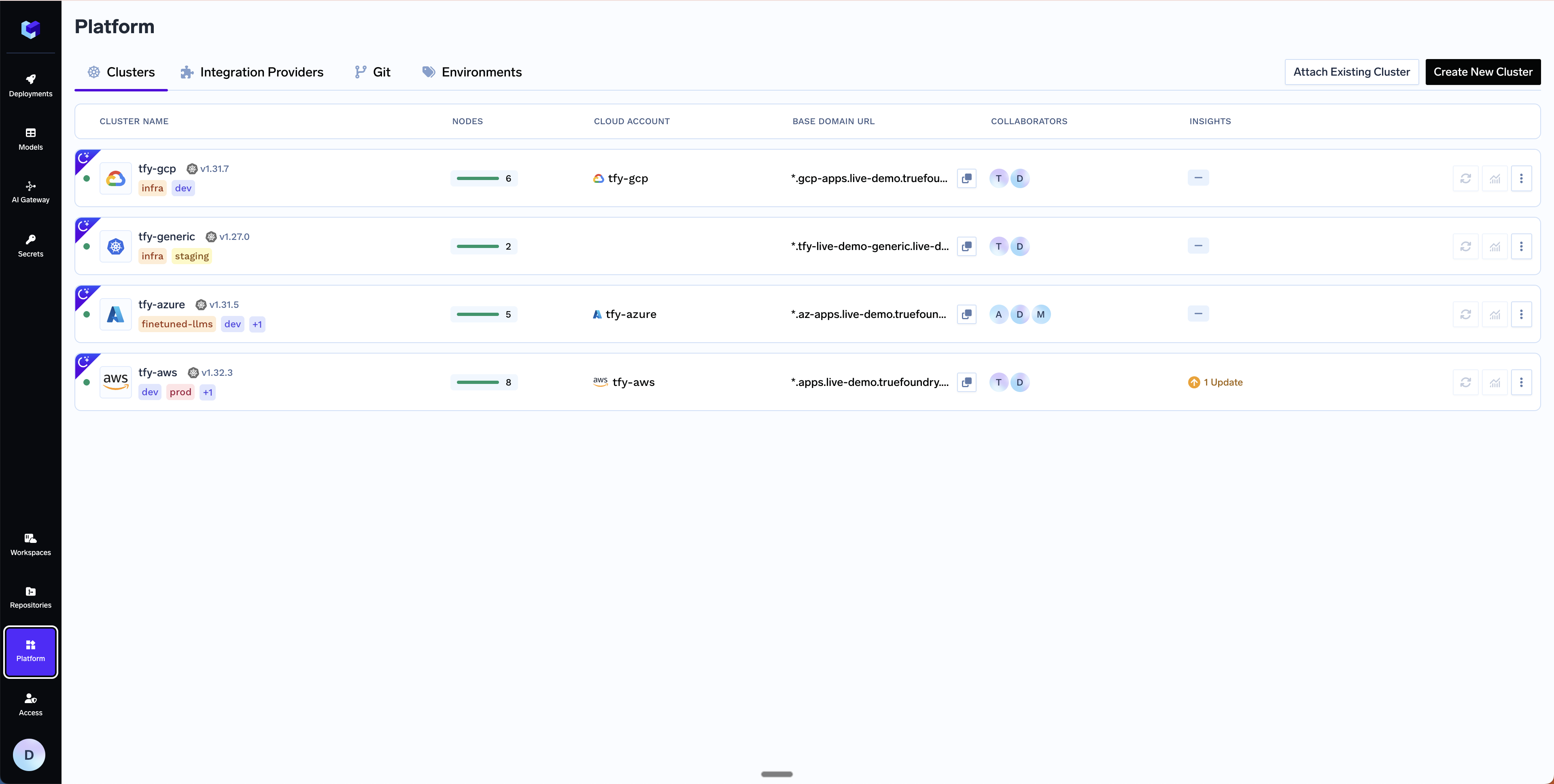Screen dimensions: 1554x784
Task: View metrics chart for tfy-azure
Action: click(1495, 314)
